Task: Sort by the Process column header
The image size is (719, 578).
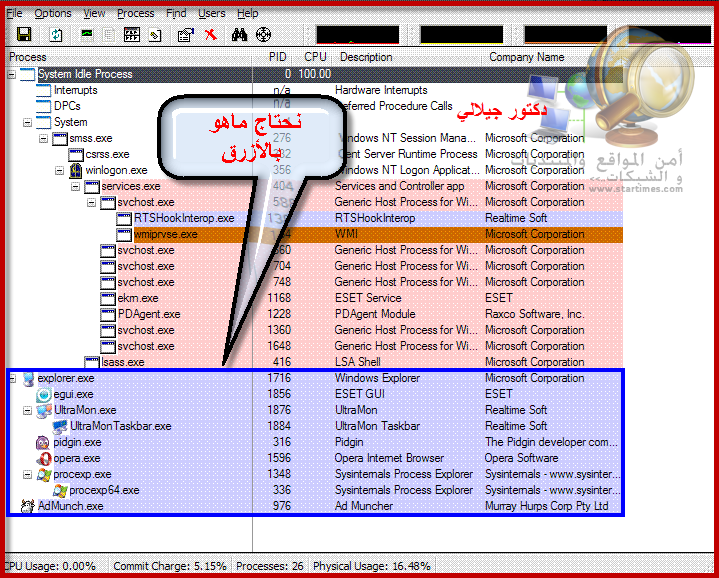Action: pos(128,57)
